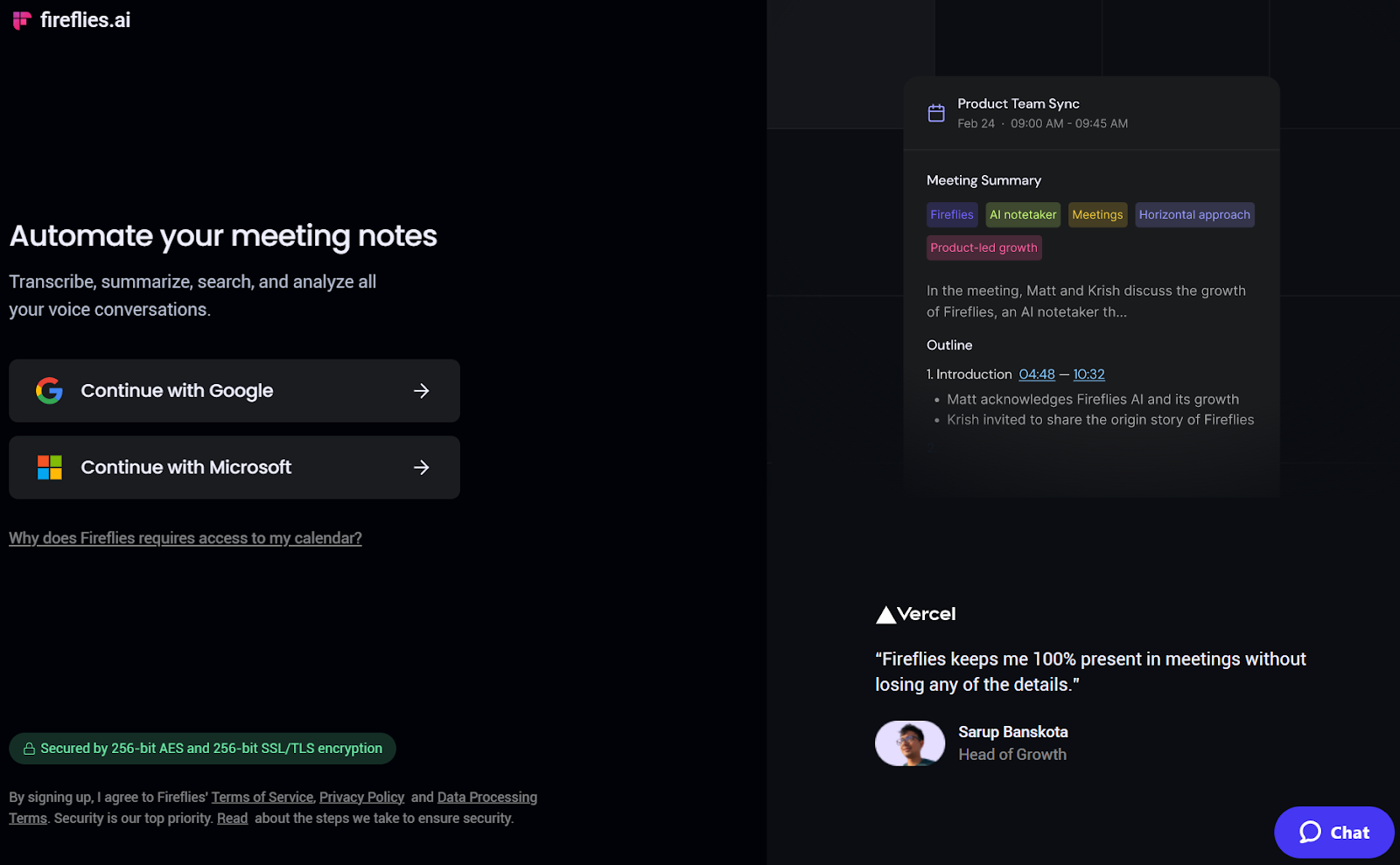
Task: Jump to timestamp 10:32 in outline
Action: pyautogui.click(x=1089, y=374)
